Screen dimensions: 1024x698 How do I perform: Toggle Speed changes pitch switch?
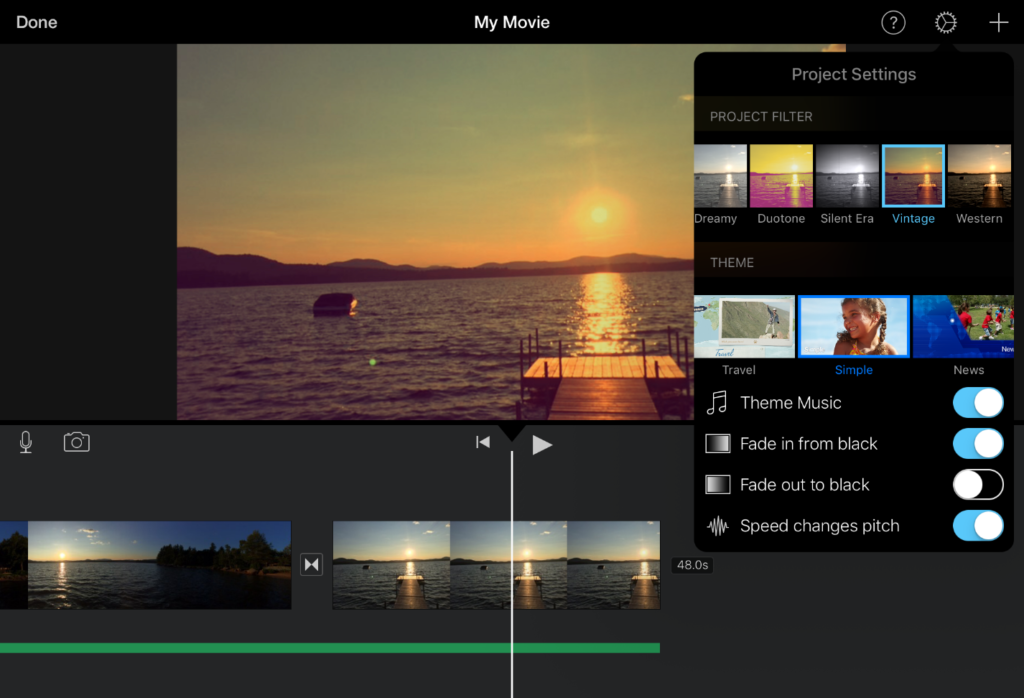tap(978, 526)
